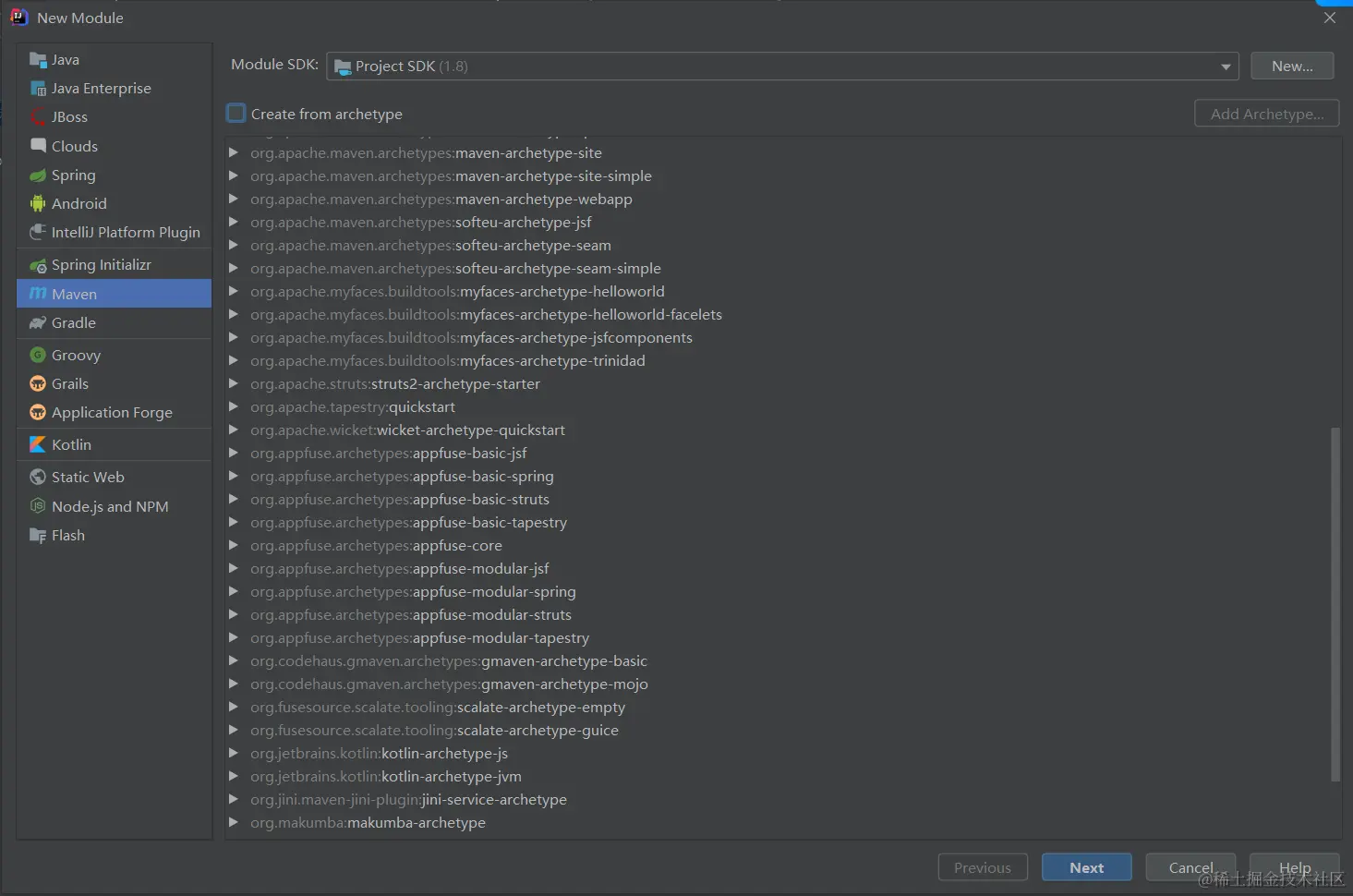Click the Static Web globe icon
Viewport: 1353px width, 896px height.
38,478
